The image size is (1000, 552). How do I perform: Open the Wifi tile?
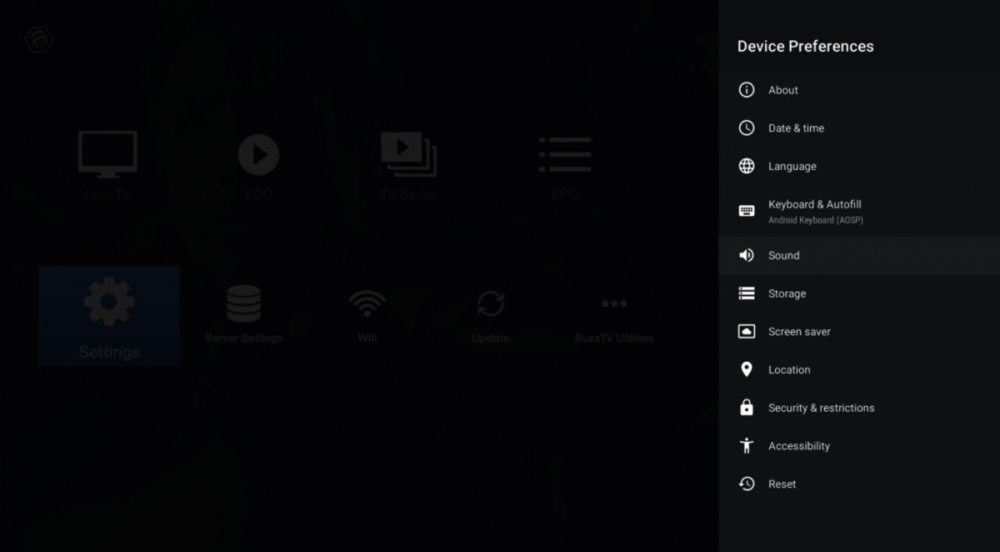[367, 315]
